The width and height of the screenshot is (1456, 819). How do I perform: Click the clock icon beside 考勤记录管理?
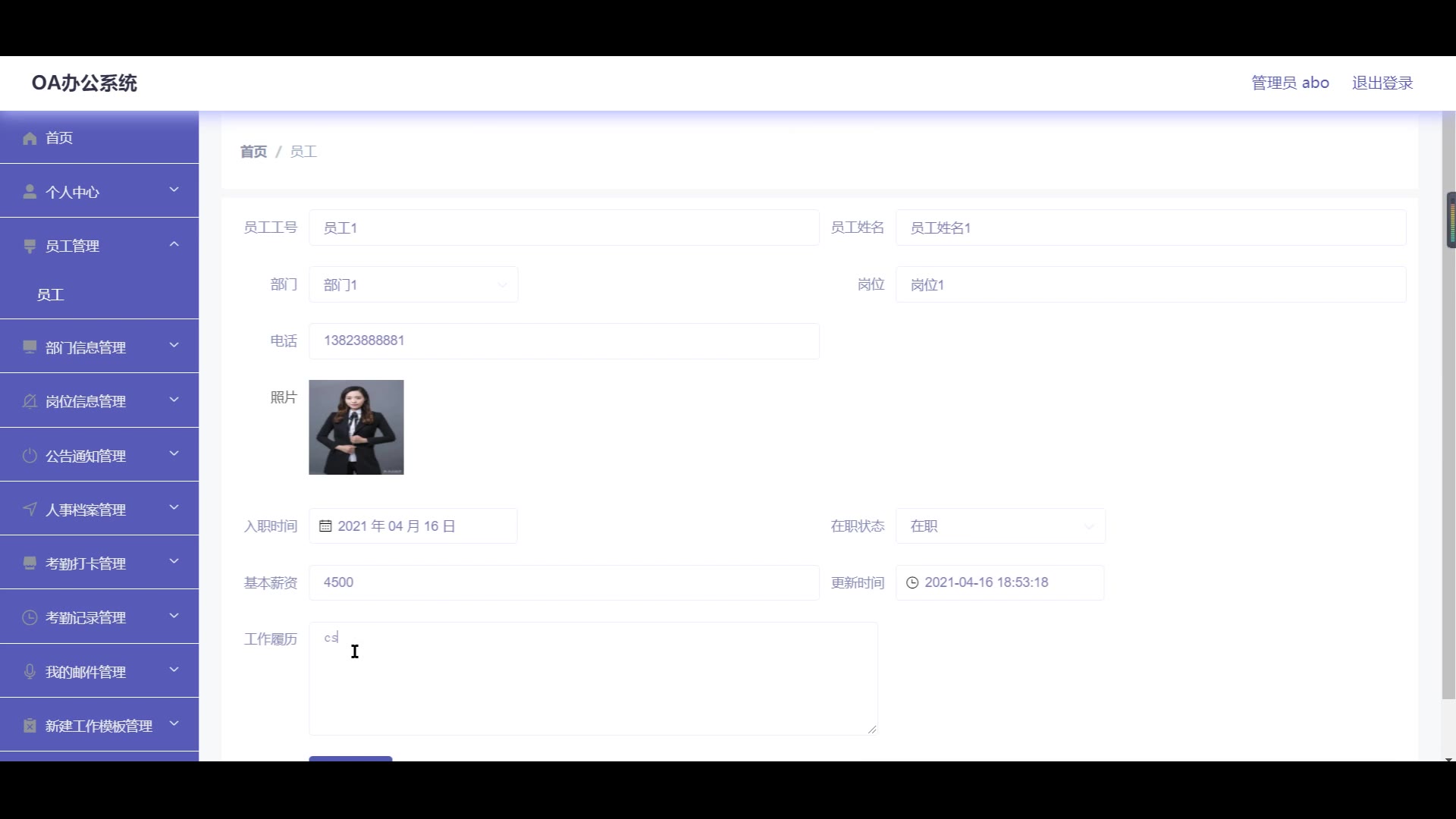coord(30,617)
